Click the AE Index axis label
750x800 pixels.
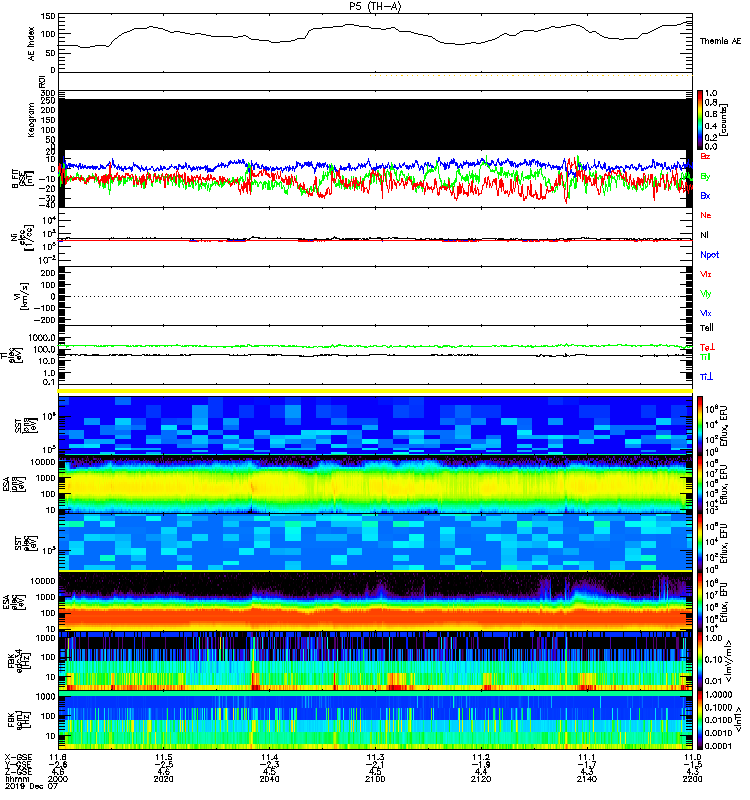[x=32, y=43]
